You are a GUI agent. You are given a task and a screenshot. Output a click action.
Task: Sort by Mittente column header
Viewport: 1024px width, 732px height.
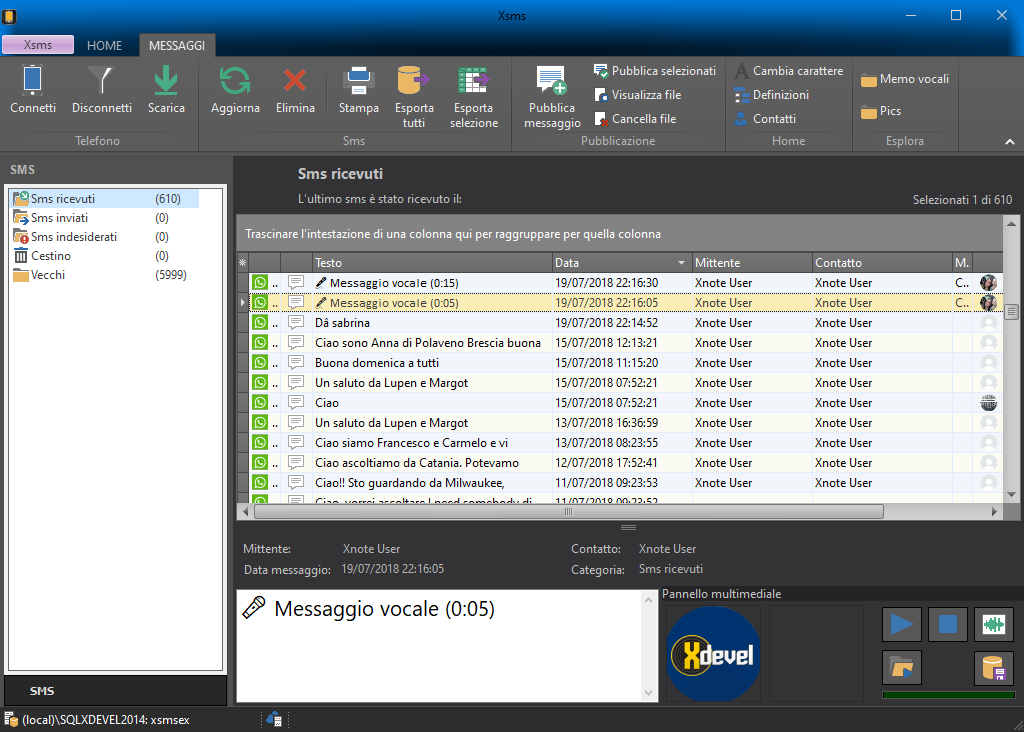tap(752, 263)
